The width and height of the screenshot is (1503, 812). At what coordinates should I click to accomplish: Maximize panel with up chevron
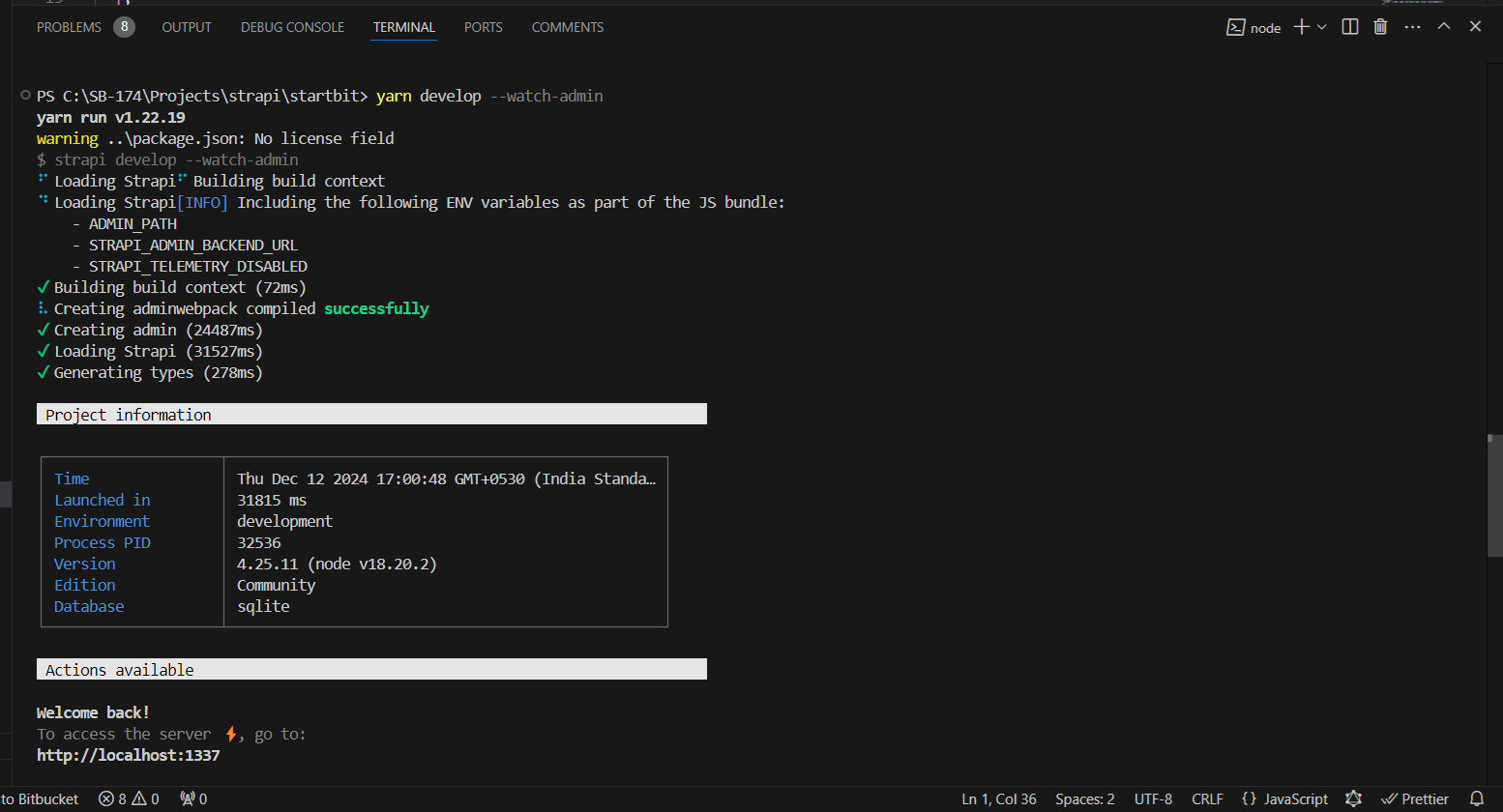click(1444, 27)
